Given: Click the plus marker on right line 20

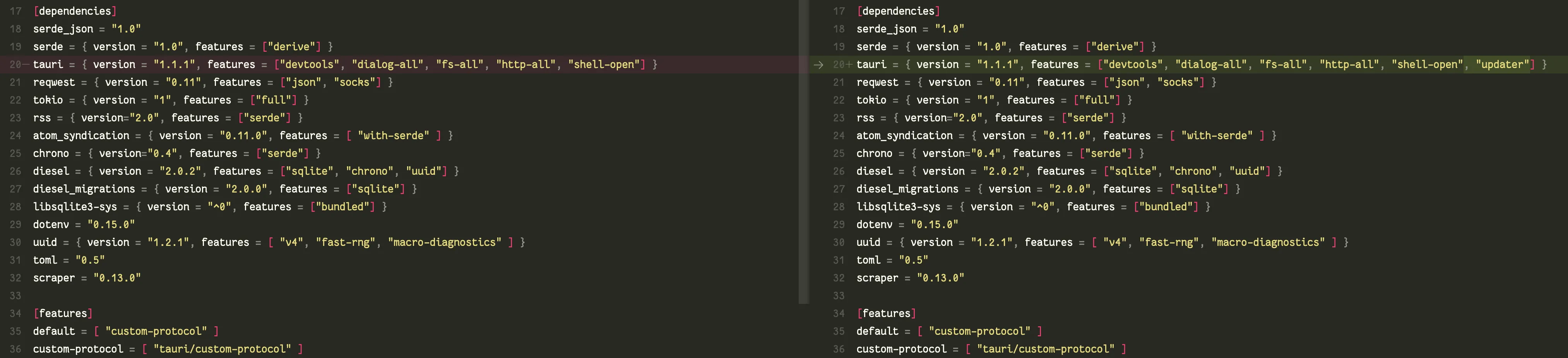Looking at the screenshot, I should tap(849, 65).
